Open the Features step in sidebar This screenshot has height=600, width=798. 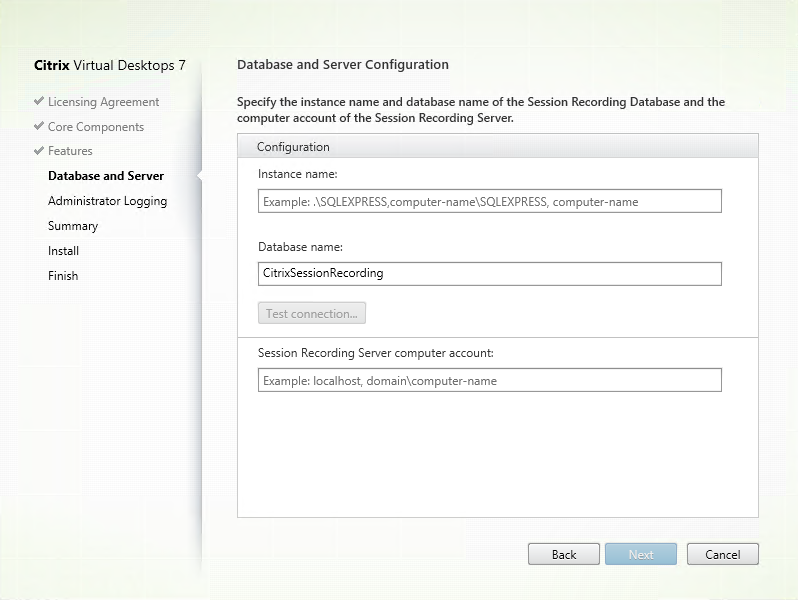[70, 151]
